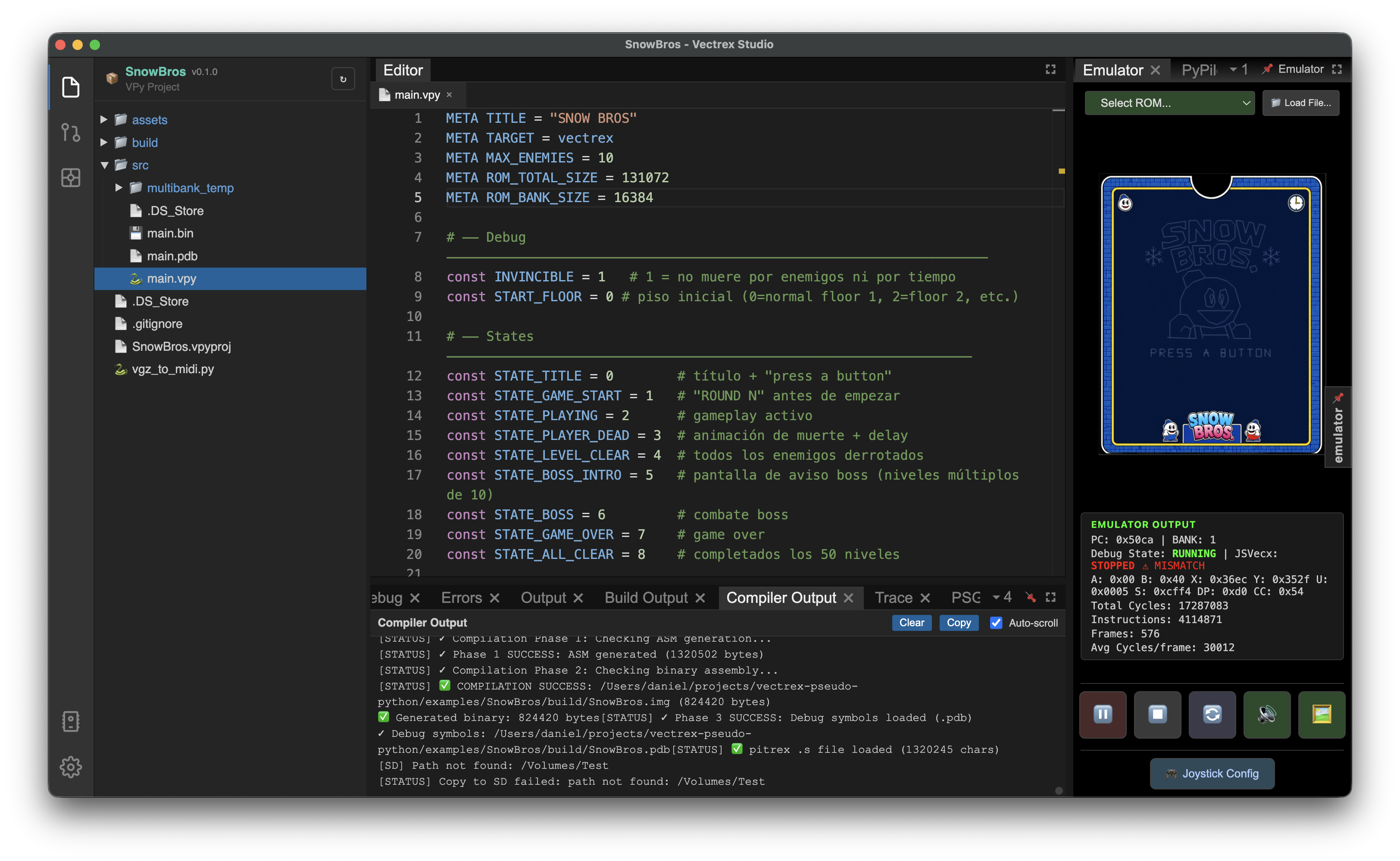Screen dimensions: 1400x861
Task: Close the Compiler Output tab
Action: coord(848,597)
